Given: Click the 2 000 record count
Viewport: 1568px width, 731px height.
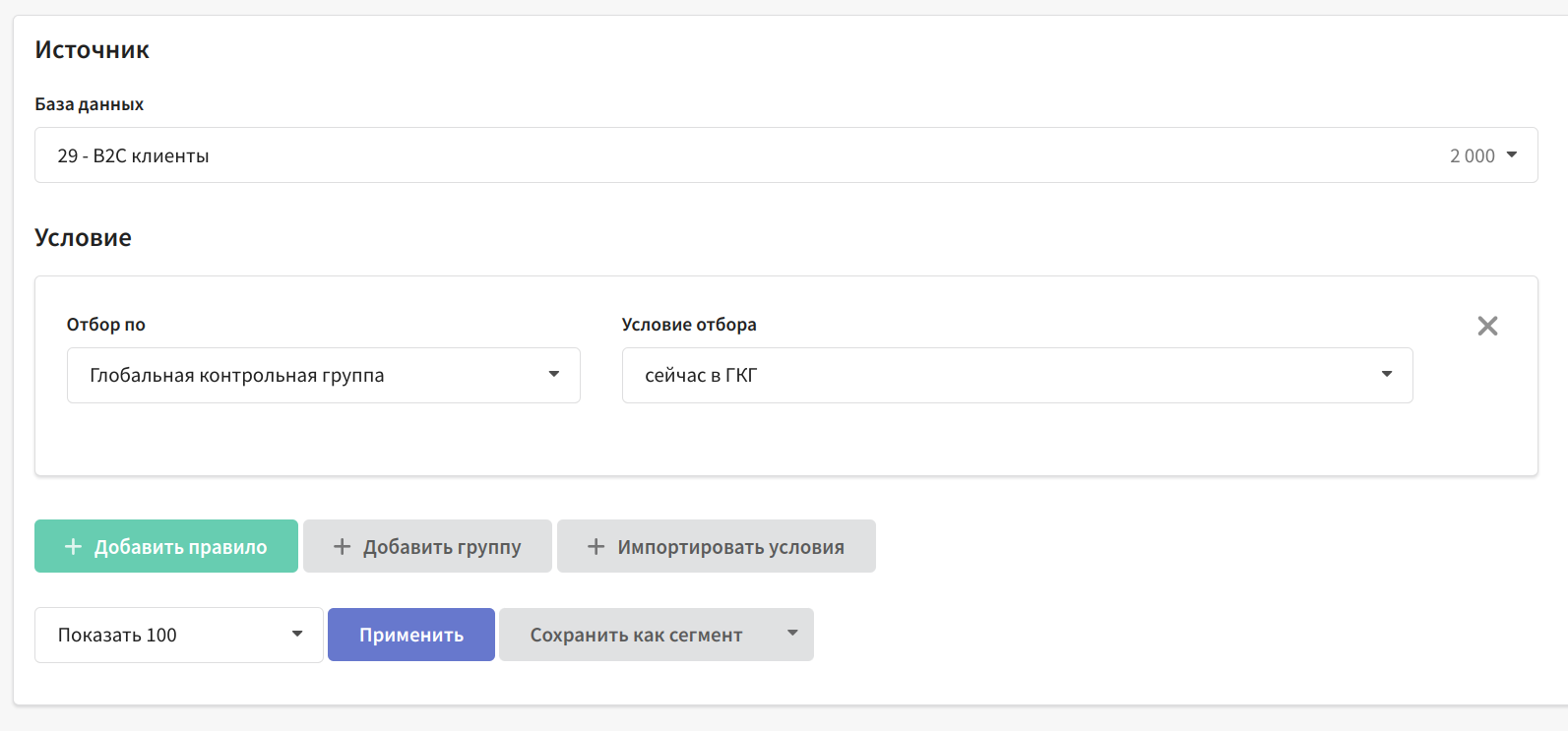Looking at the screenshot, I should [x=1472, y=155].
